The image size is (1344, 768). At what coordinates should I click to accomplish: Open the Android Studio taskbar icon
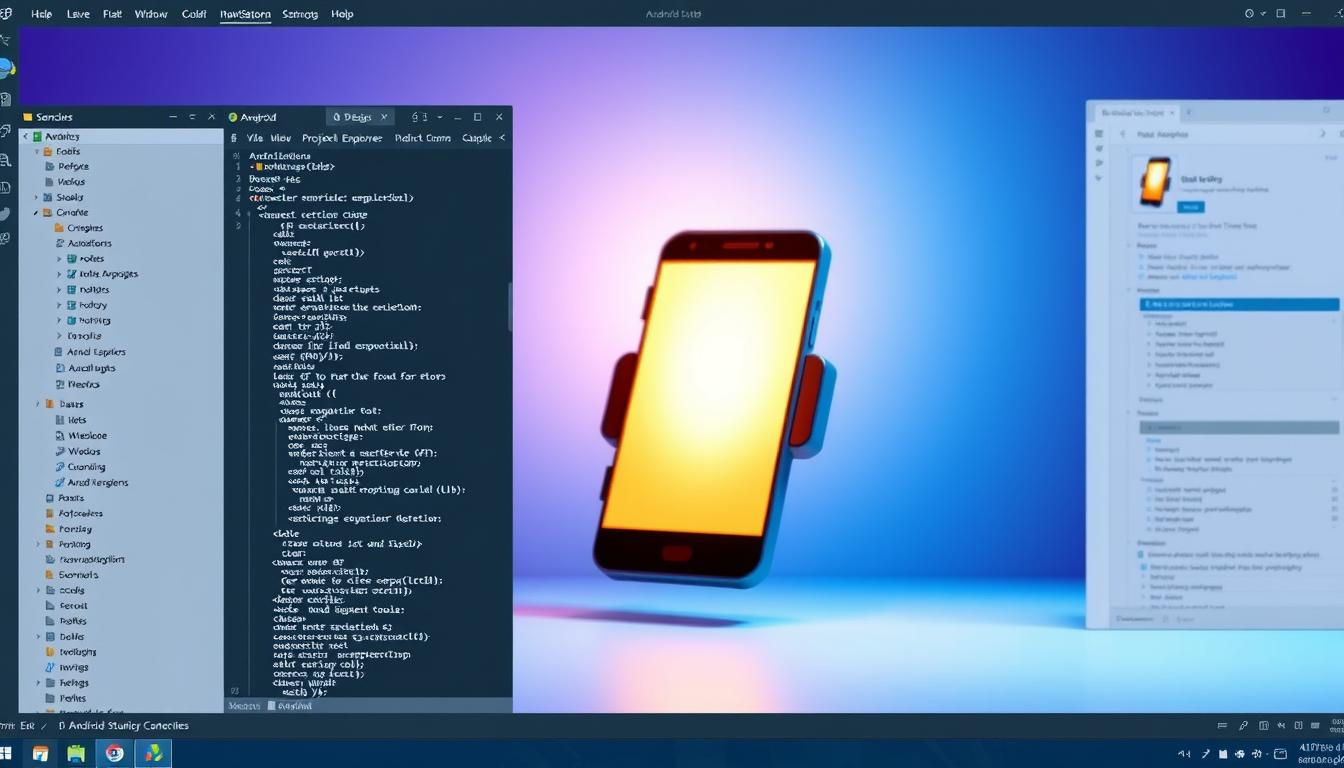[x=153, y=753]
